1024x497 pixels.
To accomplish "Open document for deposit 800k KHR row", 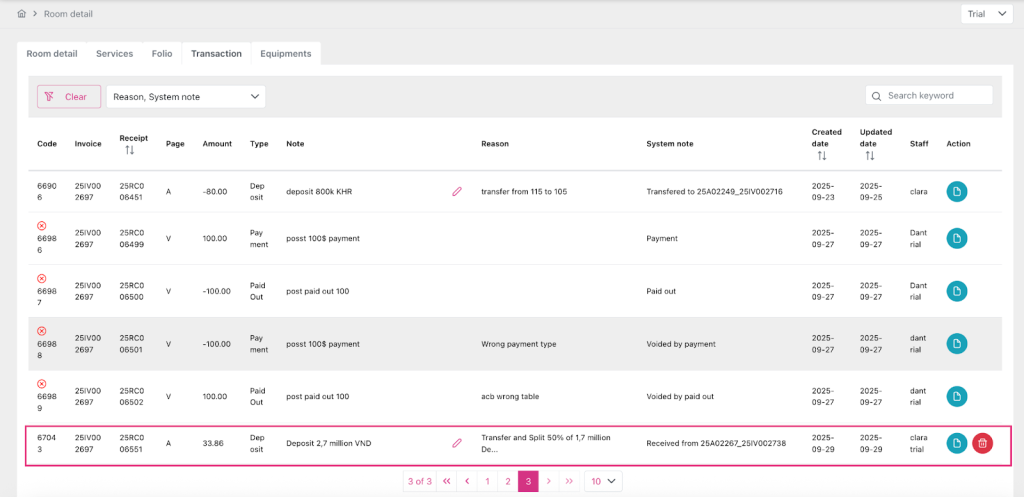I will pos(957,191).
